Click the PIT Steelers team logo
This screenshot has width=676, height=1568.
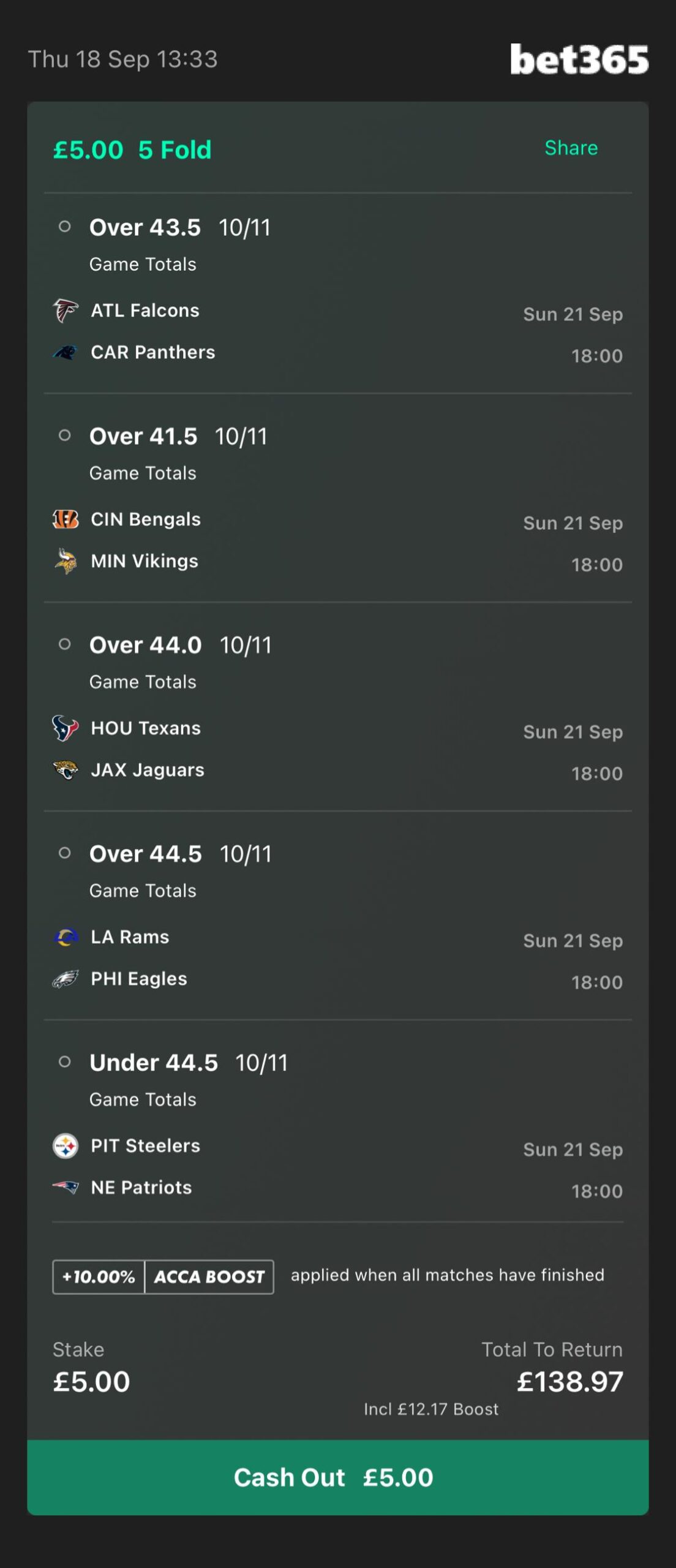(66, 1146)
